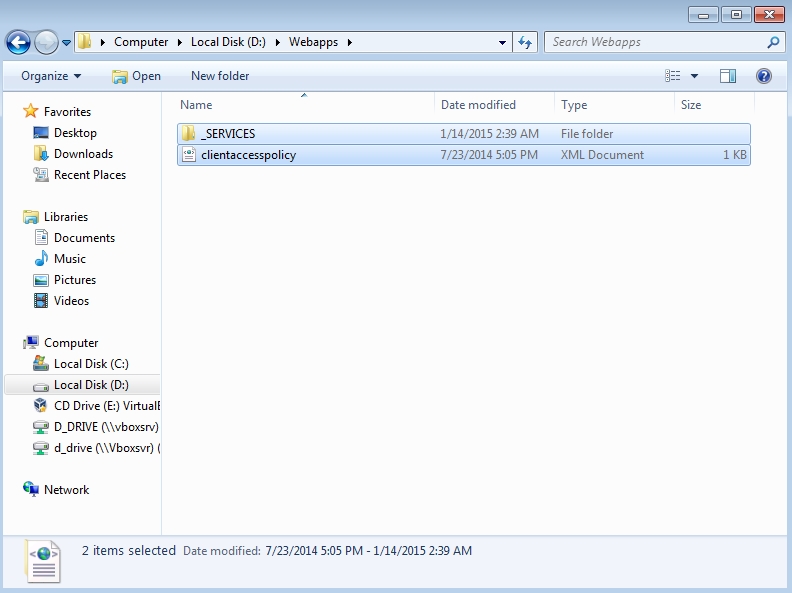
Task: Click Open in the toolbar
Action: (x=136, y=76)
